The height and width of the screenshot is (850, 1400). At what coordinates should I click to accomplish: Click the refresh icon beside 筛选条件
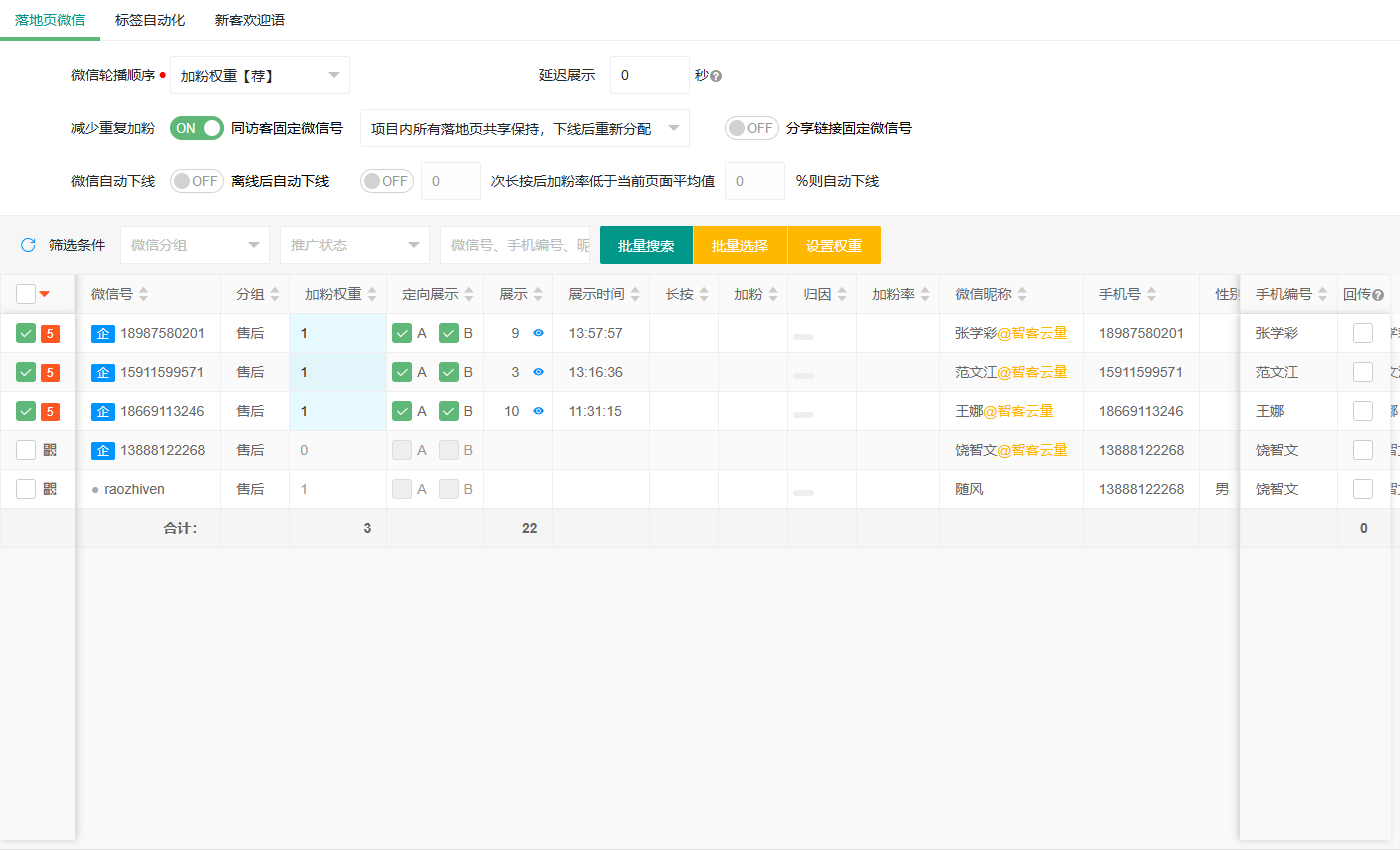click(x=28, y=245)
